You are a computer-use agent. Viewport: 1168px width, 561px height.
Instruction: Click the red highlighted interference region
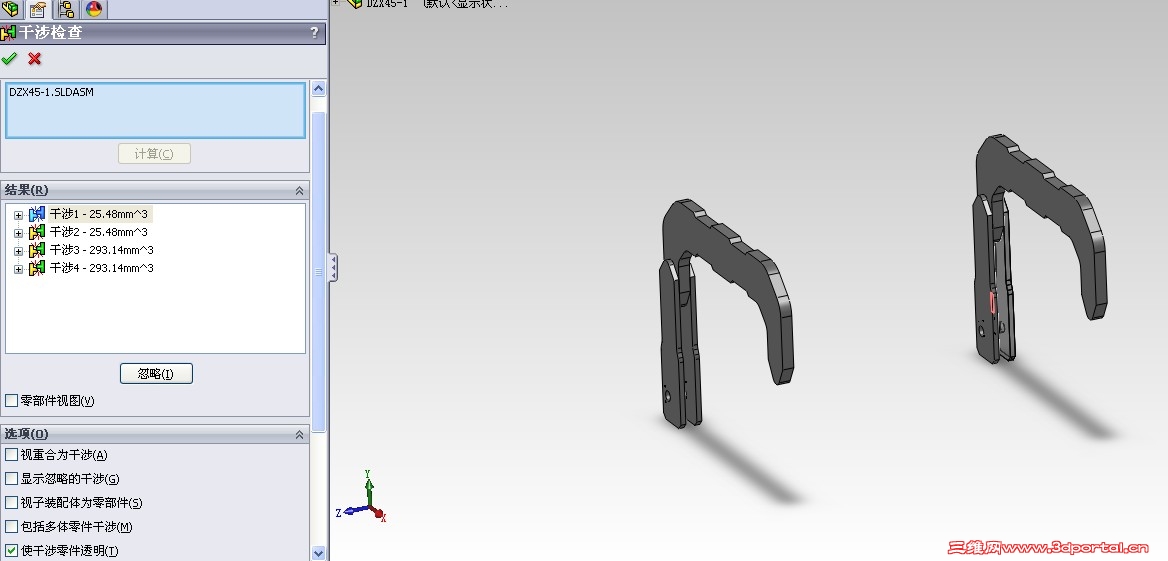point(993,302)
